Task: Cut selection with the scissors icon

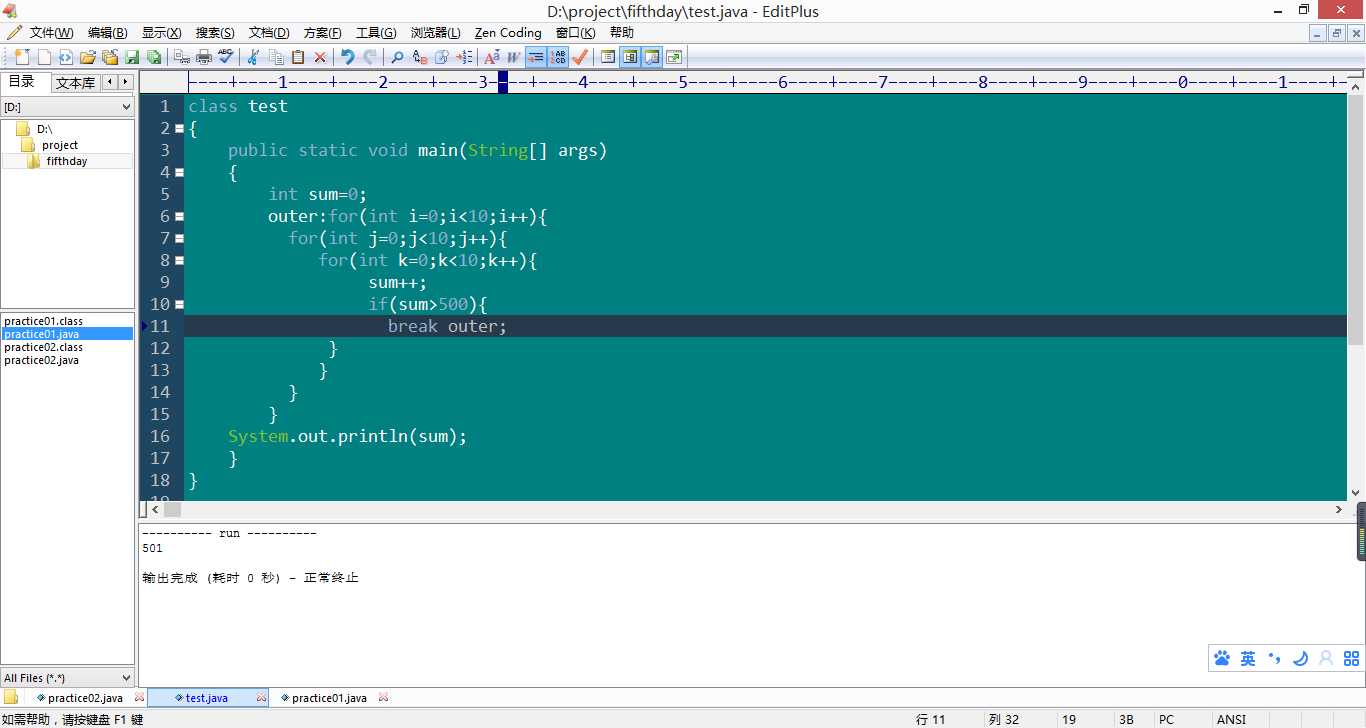Action: pyautogui.click(x=252, y=57)
